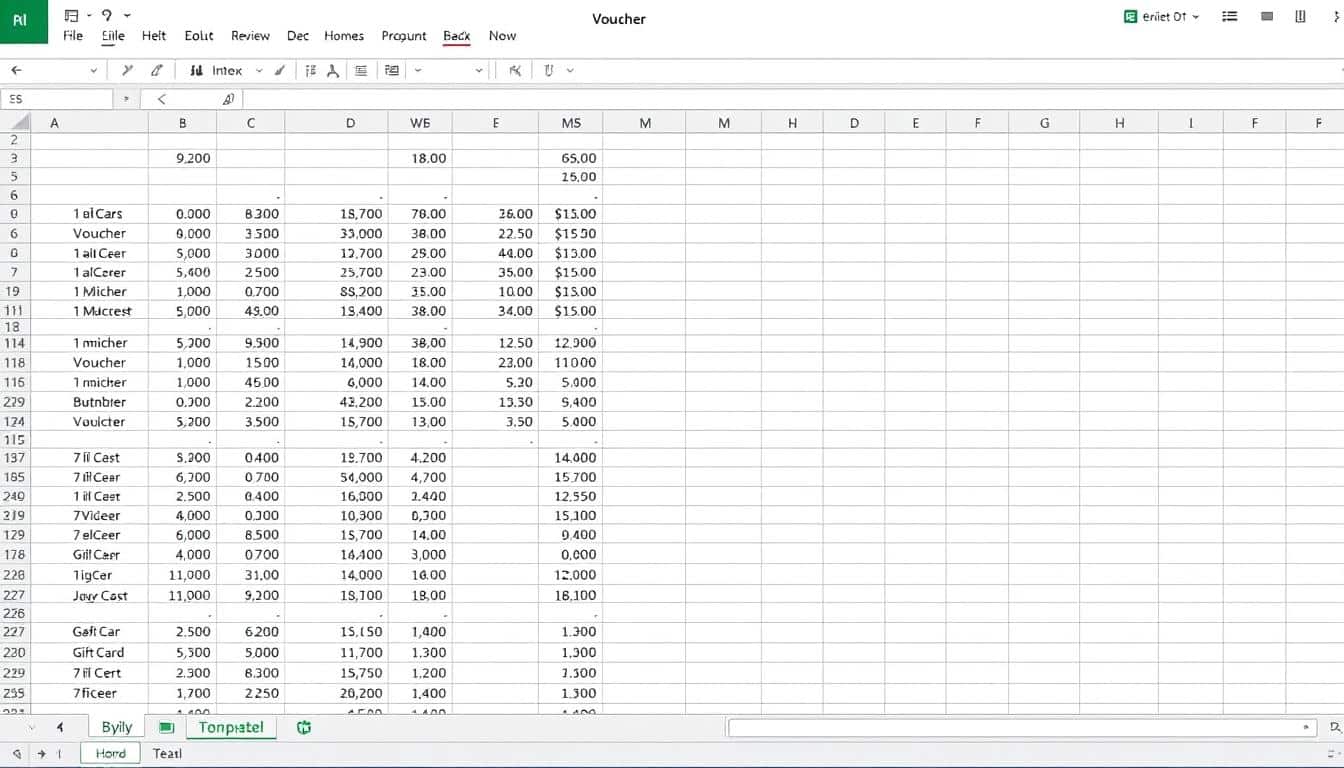Click the back arrow in the toolbar

coord(16,70)
